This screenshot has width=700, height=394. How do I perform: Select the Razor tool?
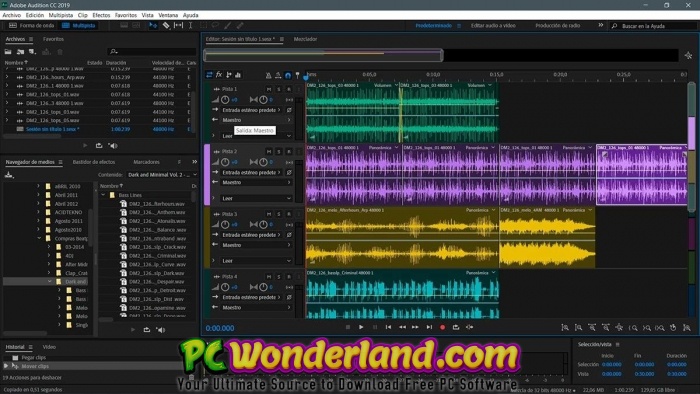coord(166,25)
